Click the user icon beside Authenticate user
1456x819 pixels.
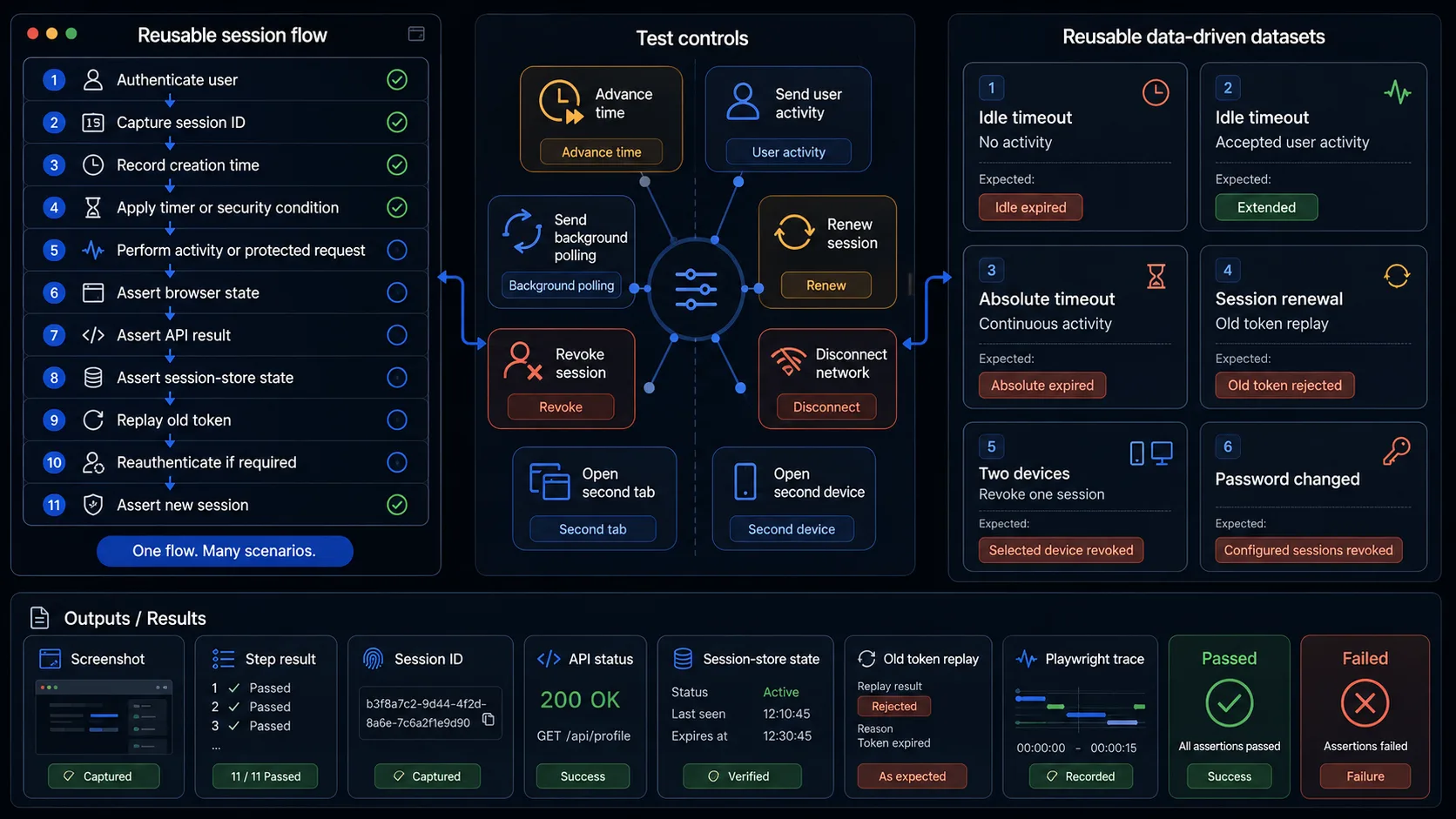(93, 80)
